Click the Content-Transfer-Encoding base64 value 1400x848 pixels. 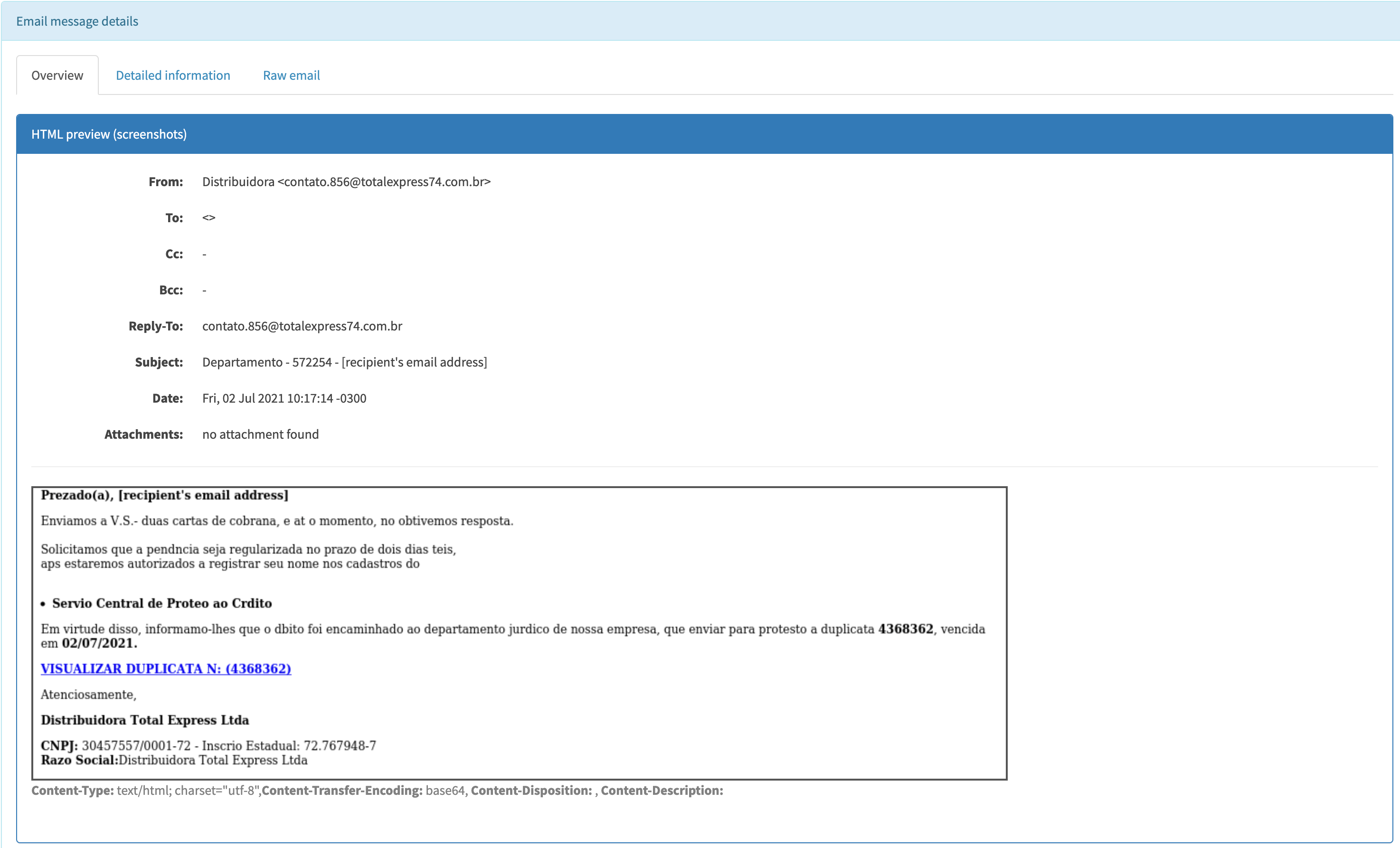(446, 791)
